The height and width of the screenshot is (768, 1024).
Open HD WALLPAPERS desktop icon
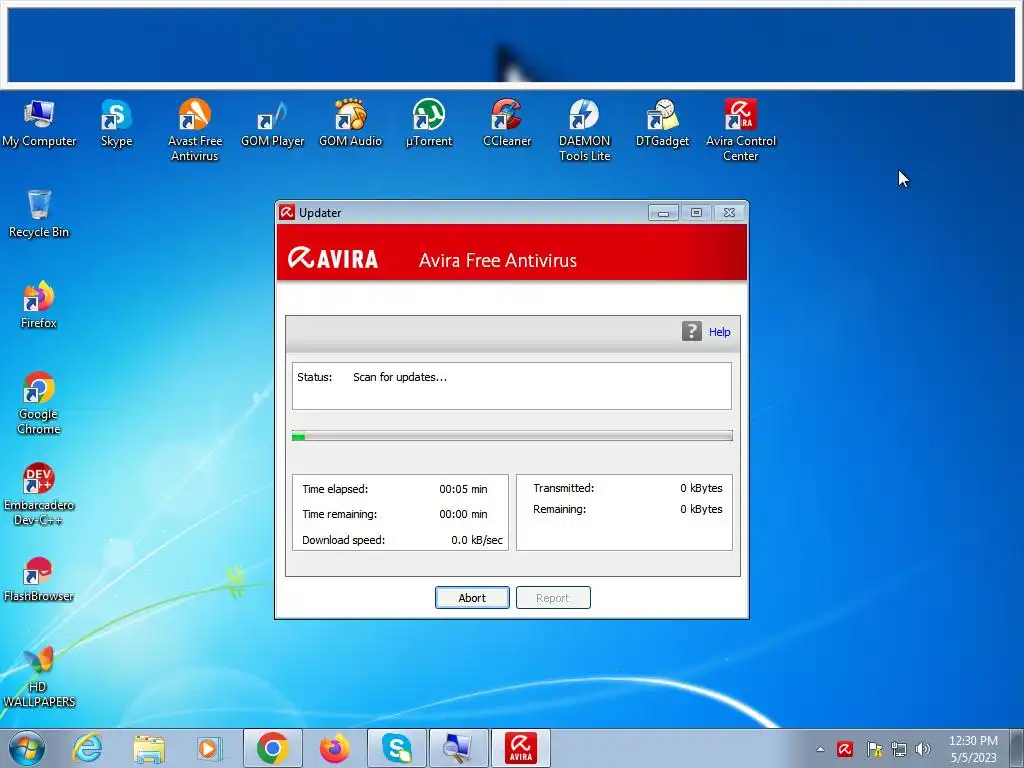tap(39, 676)
